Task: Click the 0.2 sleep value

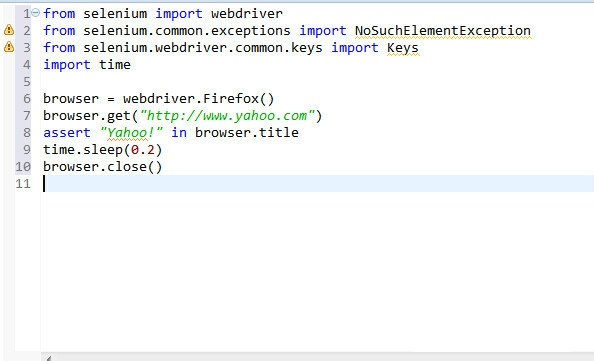Action: click(143, 150)
